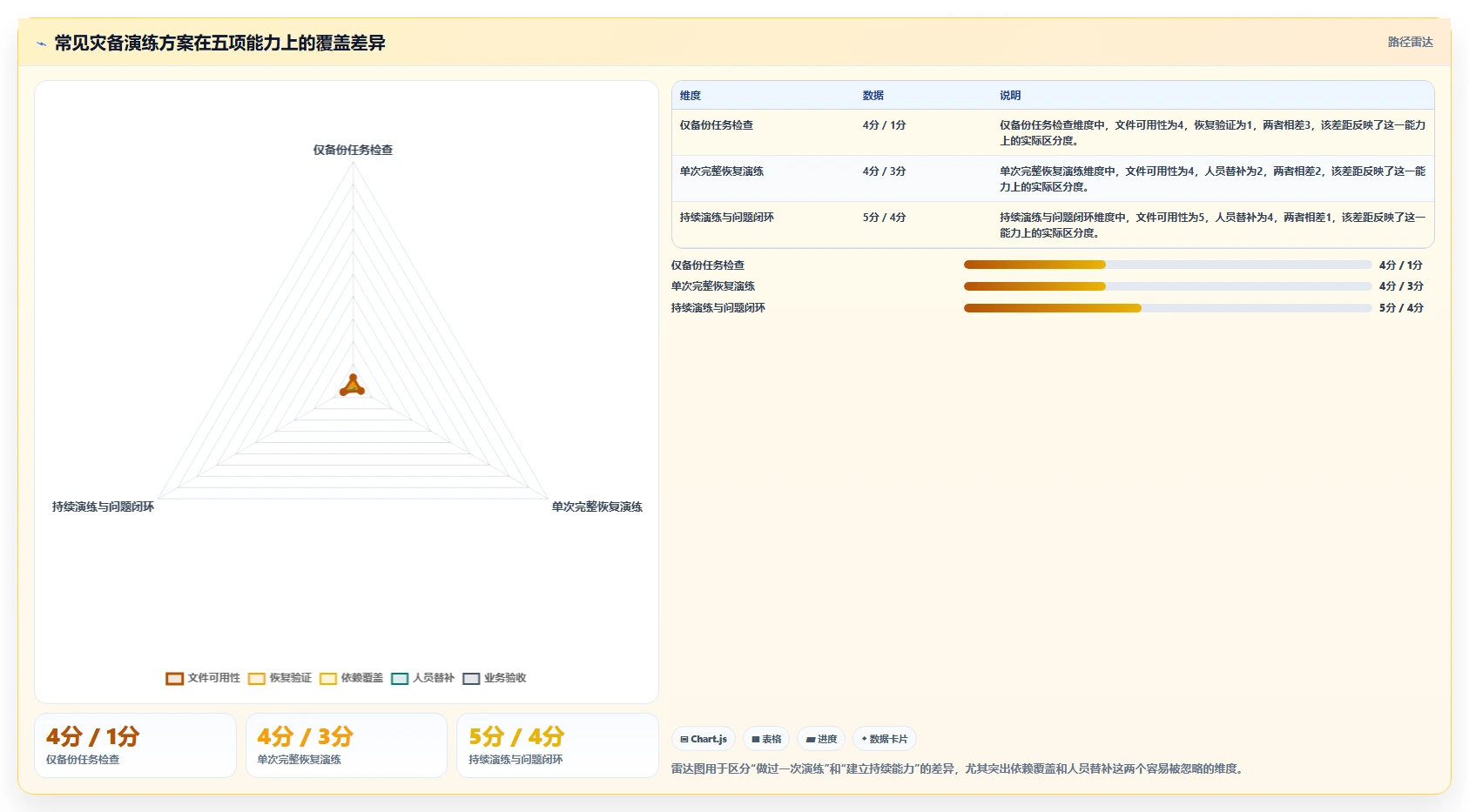Viewport: 1469px width, 812px height.
Task: Open the 4分 / 3分 data card
Action: (x=347, y=746)
